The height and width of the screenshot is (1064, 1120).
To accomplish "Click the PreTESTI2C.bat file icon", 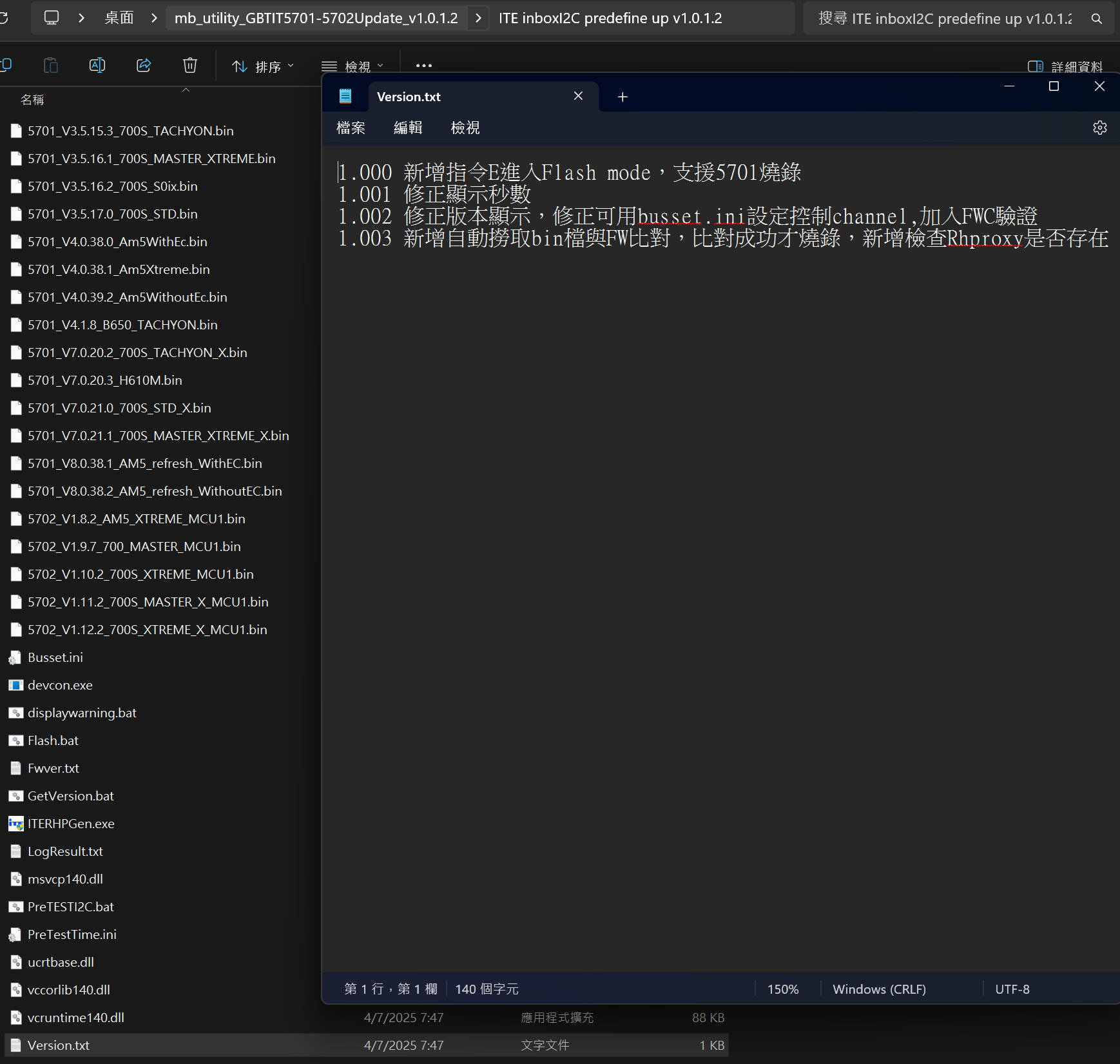I will tap(15, 907).
